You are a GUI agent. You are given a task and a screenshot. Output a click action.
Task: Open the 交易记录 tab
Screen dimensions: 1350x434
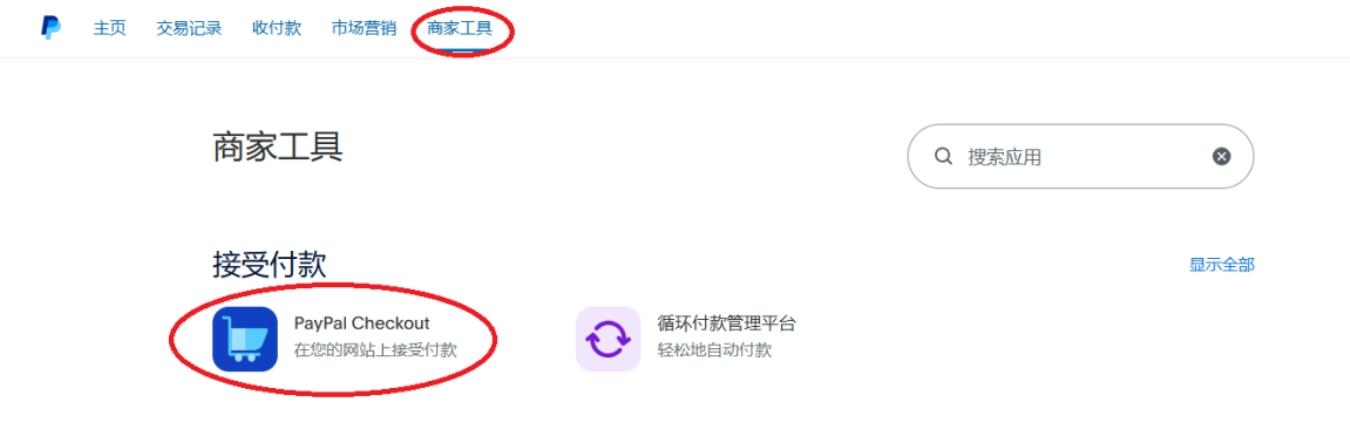[x=189, y=28]
